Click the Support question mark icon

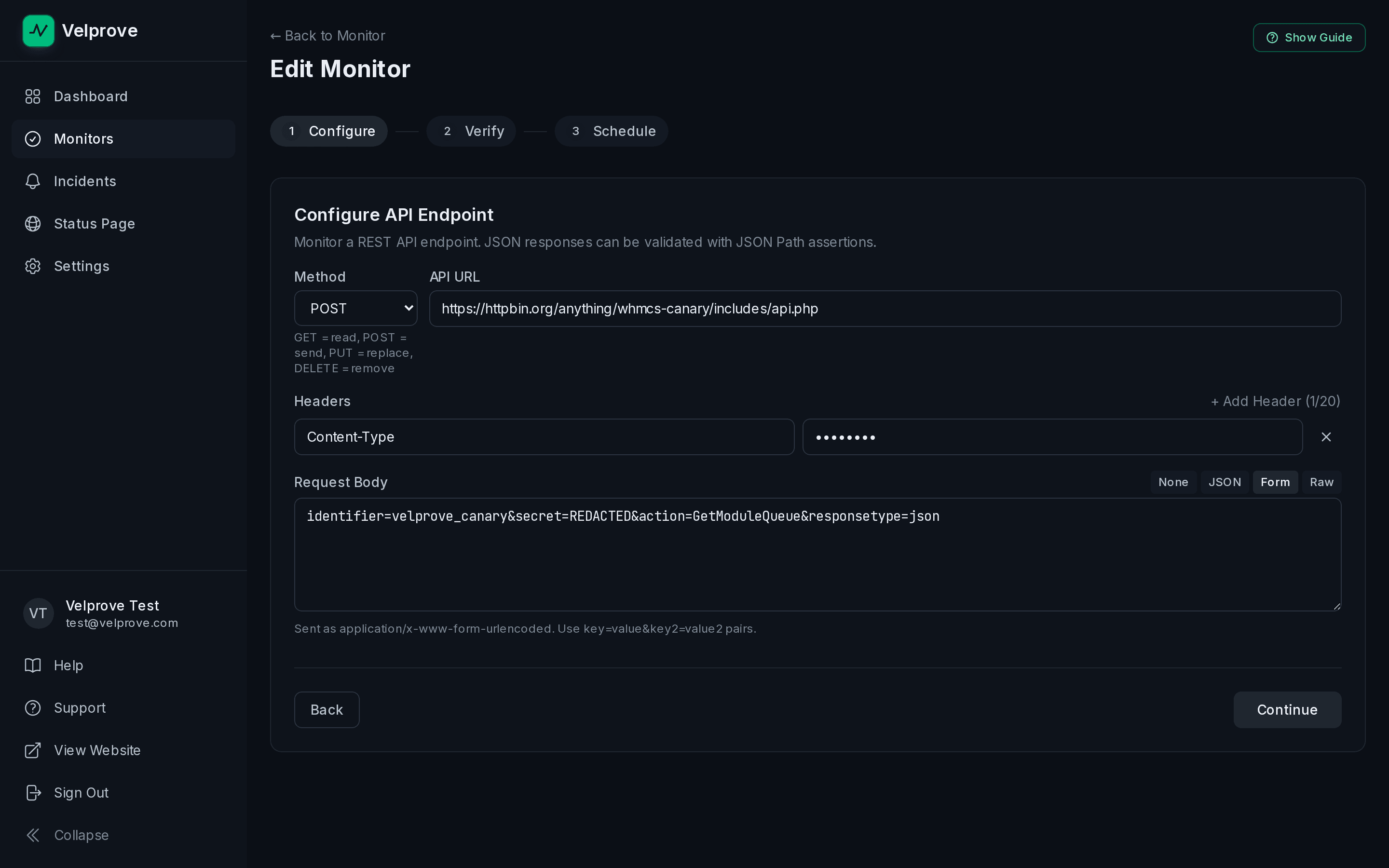tap(33, 708)
